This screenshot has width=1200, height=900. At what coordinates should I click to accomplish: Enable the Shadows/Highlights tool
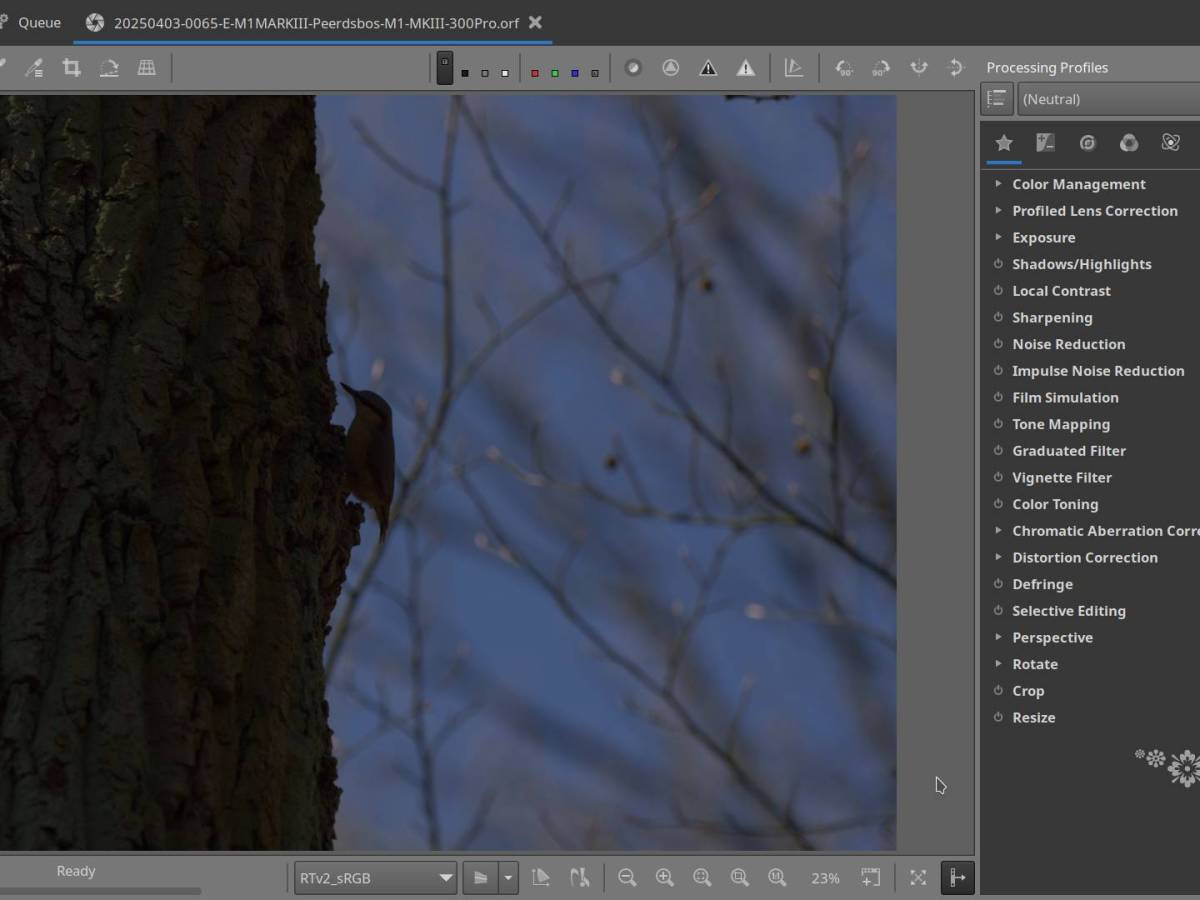point(998,264)
